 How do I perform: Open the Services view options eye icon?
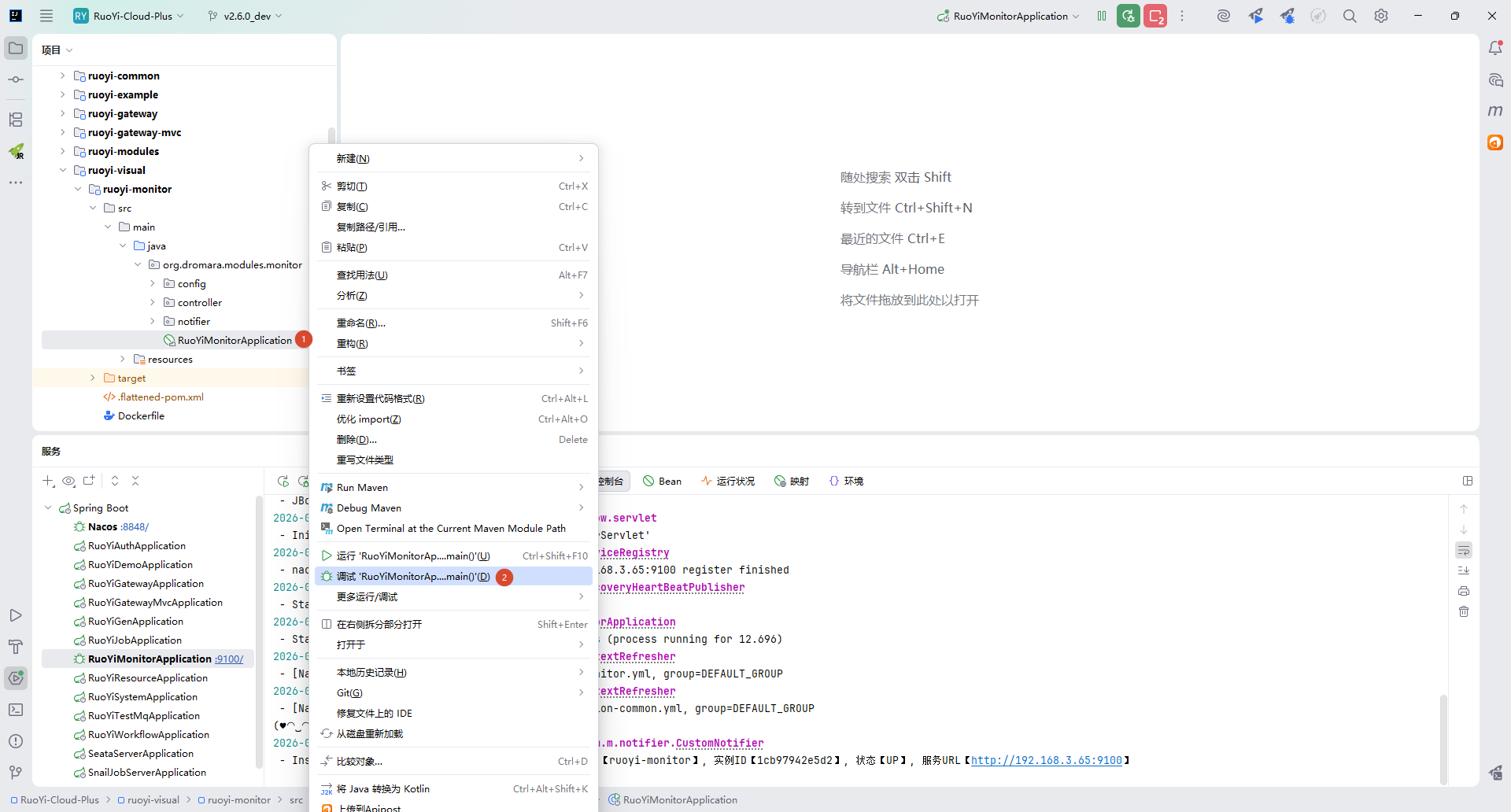(68, 481)
